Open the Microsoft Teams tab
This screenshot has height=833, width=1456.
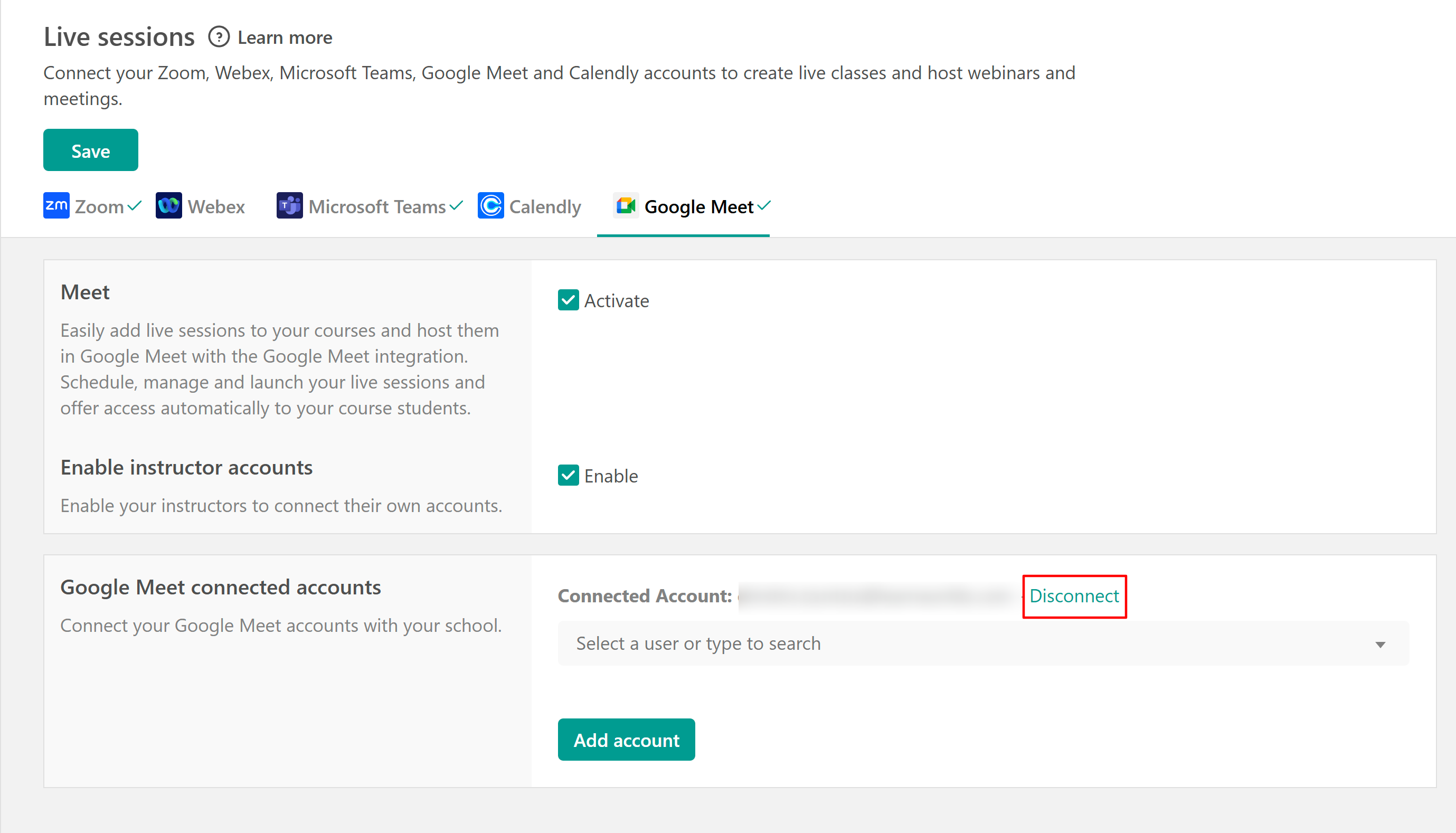tap(377, 206)
